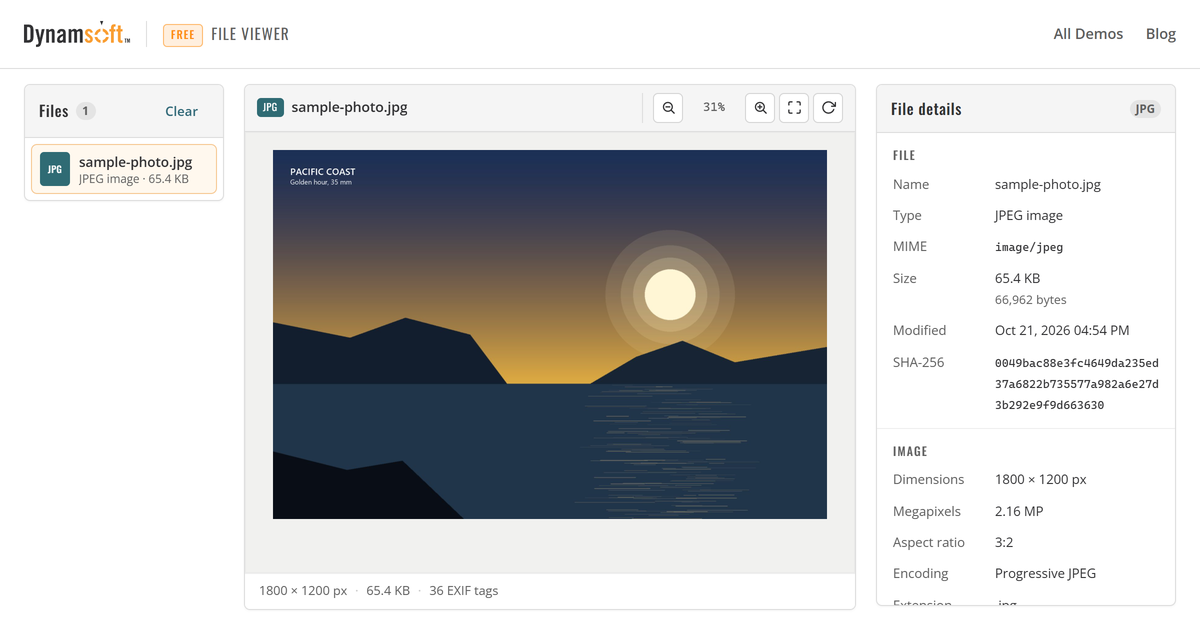Screen dimensions: 1200x630
Task: Click the Size value 65.4 KB in details
Action: click(x=1017, y=279)
